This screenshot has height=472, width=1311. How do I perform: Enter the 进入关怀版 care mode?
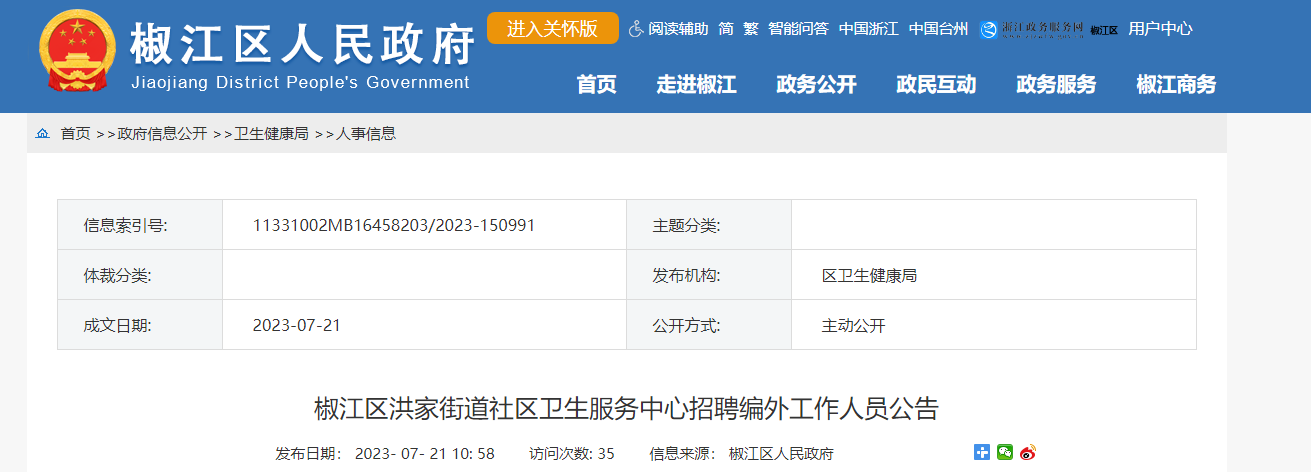pos(553,28)
